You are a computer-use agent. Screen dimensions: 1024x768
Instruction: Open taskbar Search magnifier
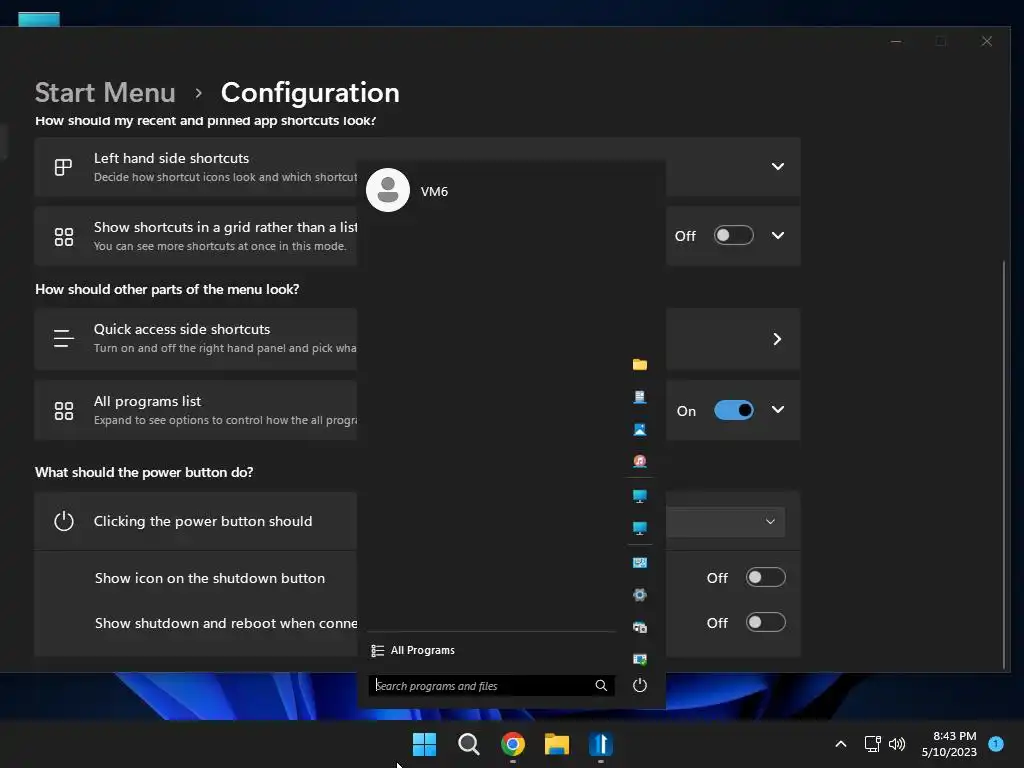click(x=468, y=744)
